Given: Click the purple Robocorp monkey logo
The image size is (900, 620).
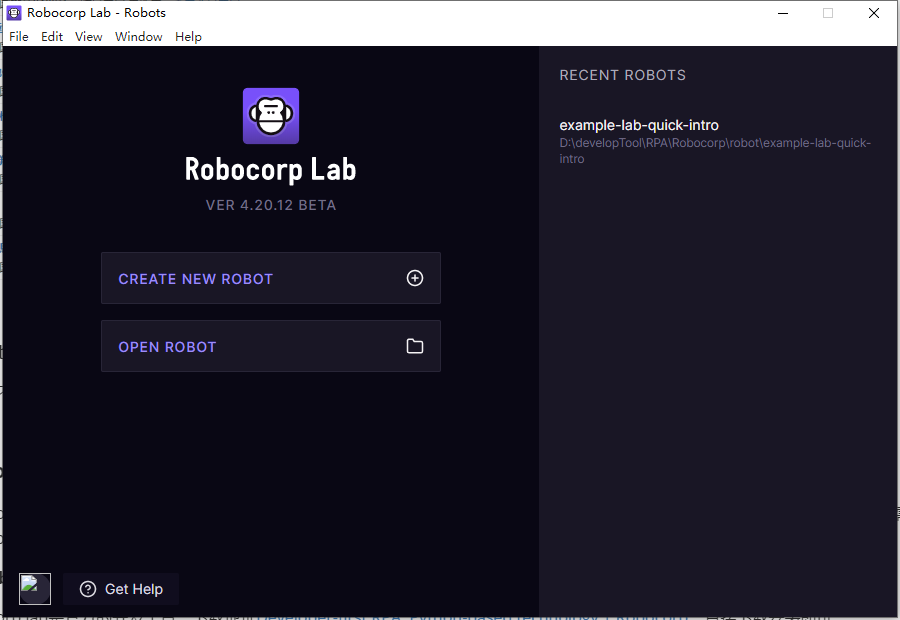Looking at the screenshot, I should point(270,115).
